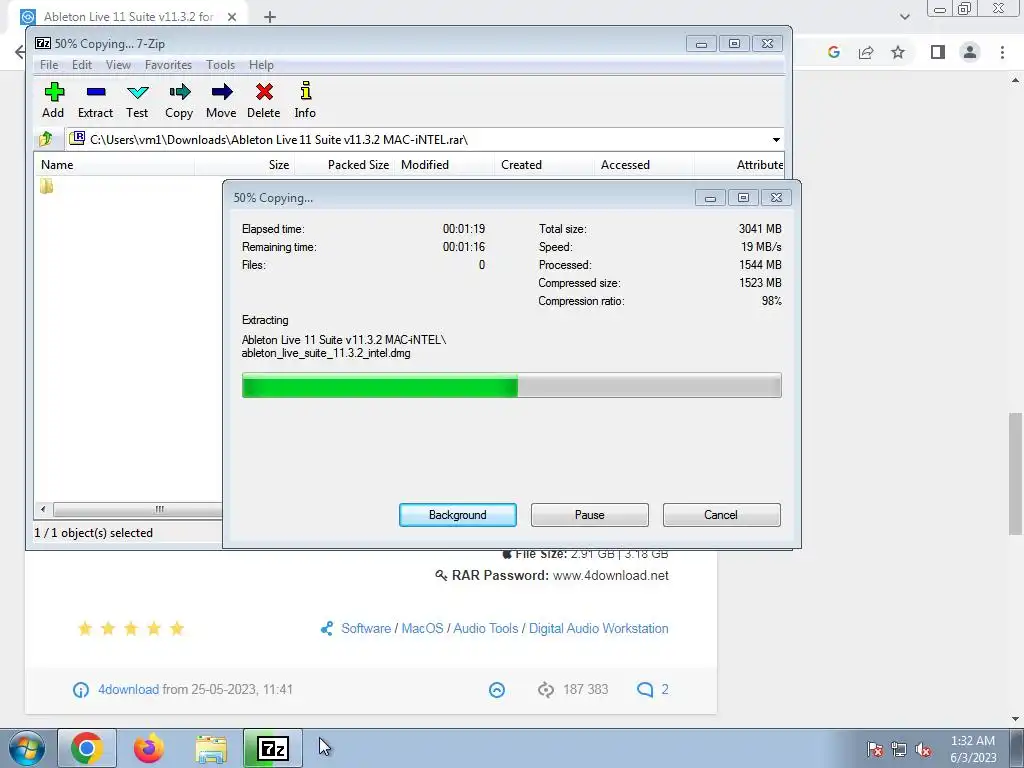Rate with the first star

coord(85,628)
